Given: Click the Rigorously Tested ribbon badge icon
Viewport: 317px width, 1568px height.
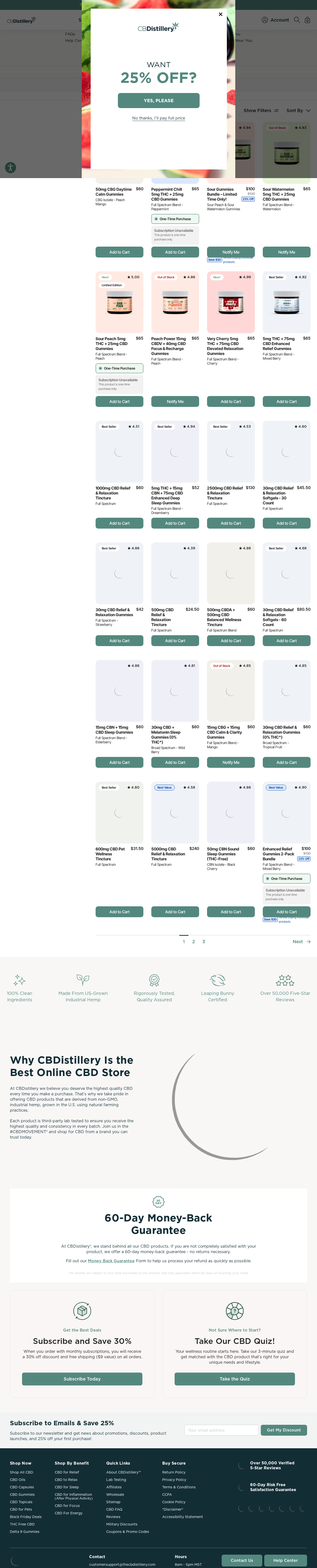Looking at the screenshot, I should click(154, 980).
